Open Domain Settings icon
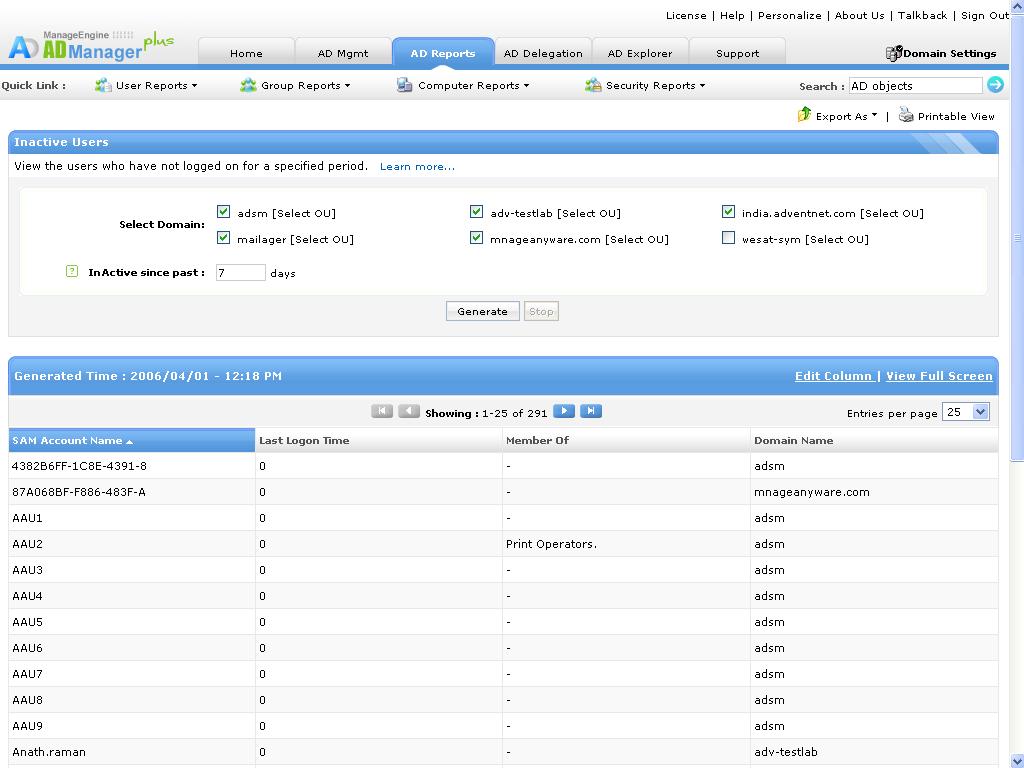 click(x=893, y=53)
